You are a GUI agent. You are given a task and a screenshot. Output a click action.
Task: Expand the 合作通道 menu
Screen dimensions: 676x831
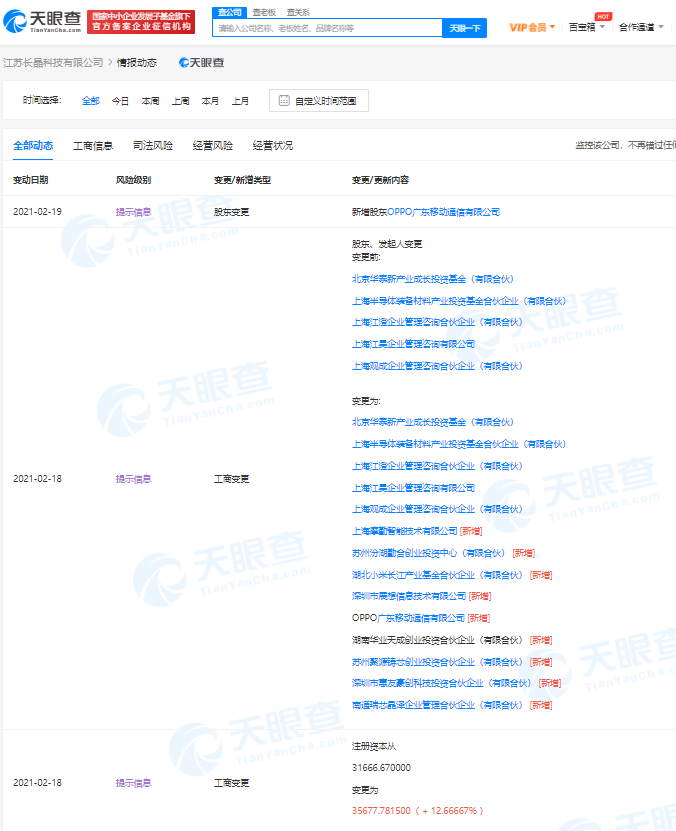(640, 27)
